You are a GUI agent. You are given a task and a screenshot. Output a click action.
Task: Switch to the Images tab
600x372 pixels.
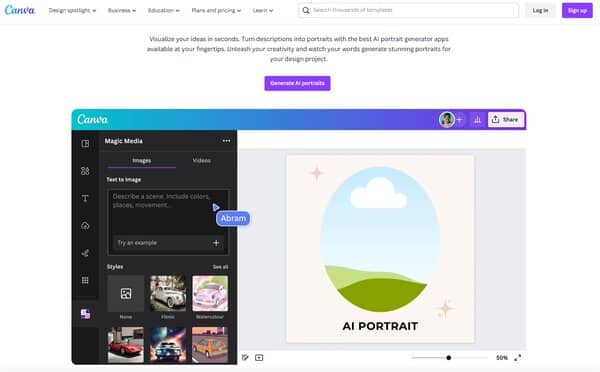click(x=142, y=161)
